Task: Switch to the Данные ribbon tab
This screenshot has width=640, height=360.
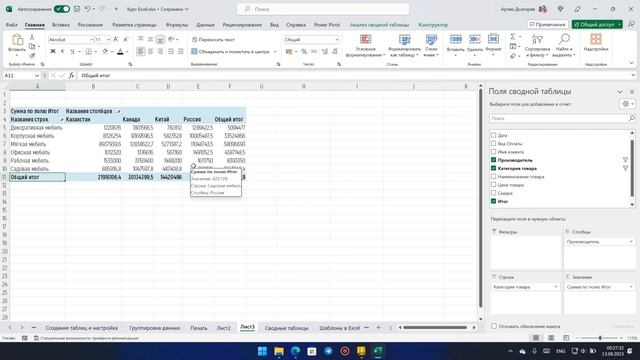Action: [x=205, y=25]
